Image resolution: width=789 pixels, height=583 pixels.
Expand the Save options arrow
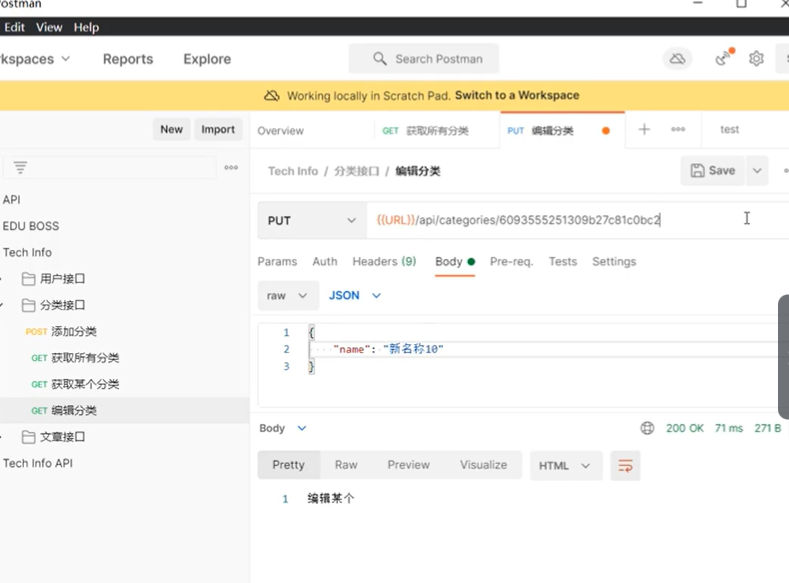[757, 171]
